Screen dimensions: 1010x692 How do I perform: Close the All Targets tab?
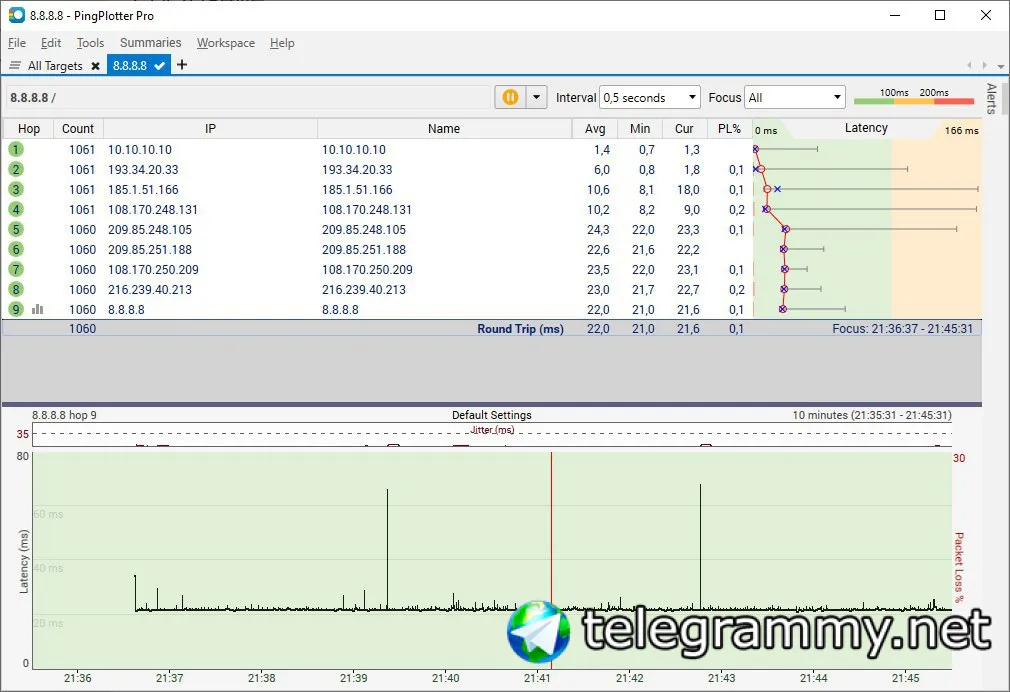point(95,66)
